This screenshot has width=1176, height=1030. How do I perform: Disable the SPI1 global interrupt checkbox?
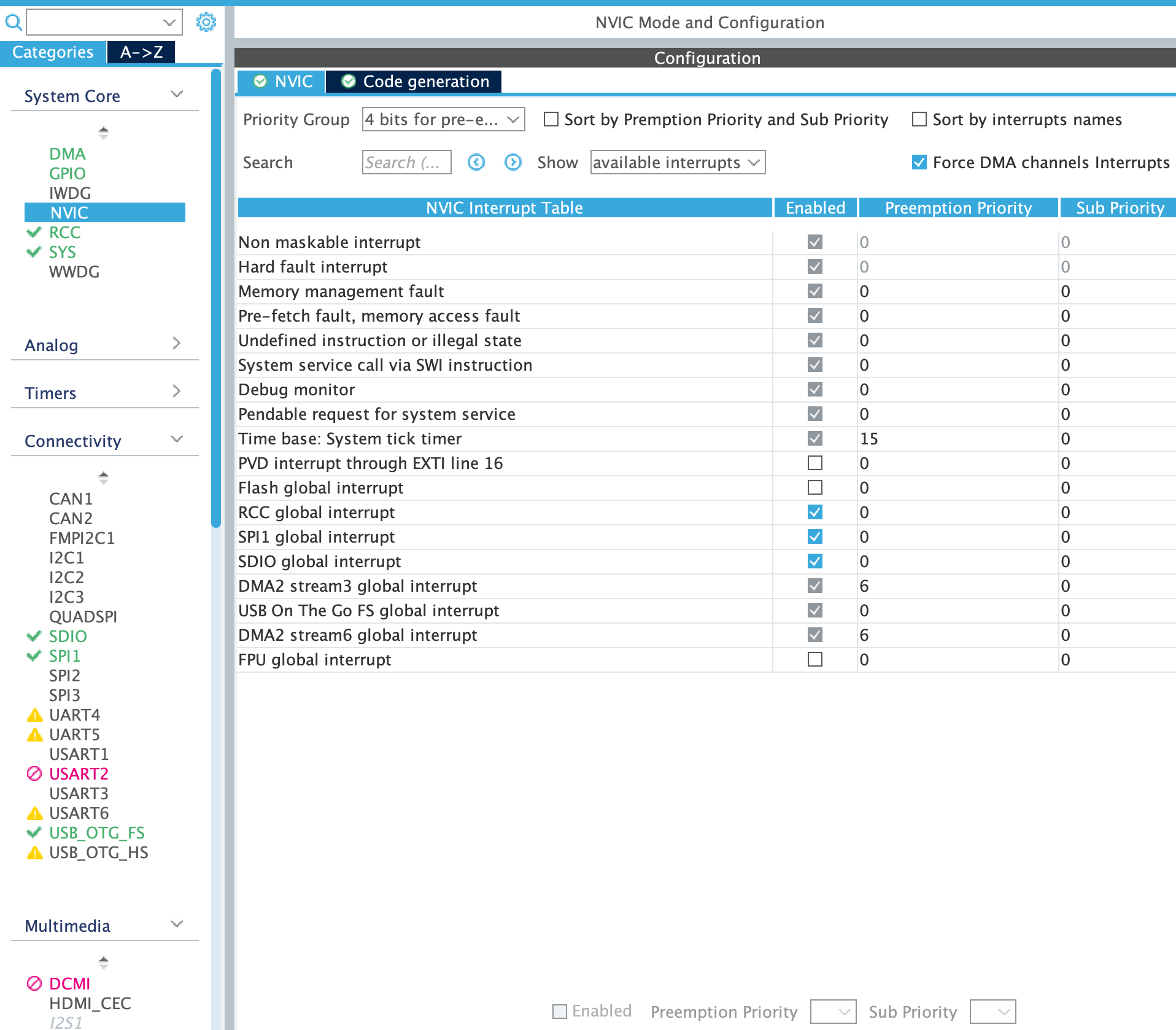click(x=815, y=536)
